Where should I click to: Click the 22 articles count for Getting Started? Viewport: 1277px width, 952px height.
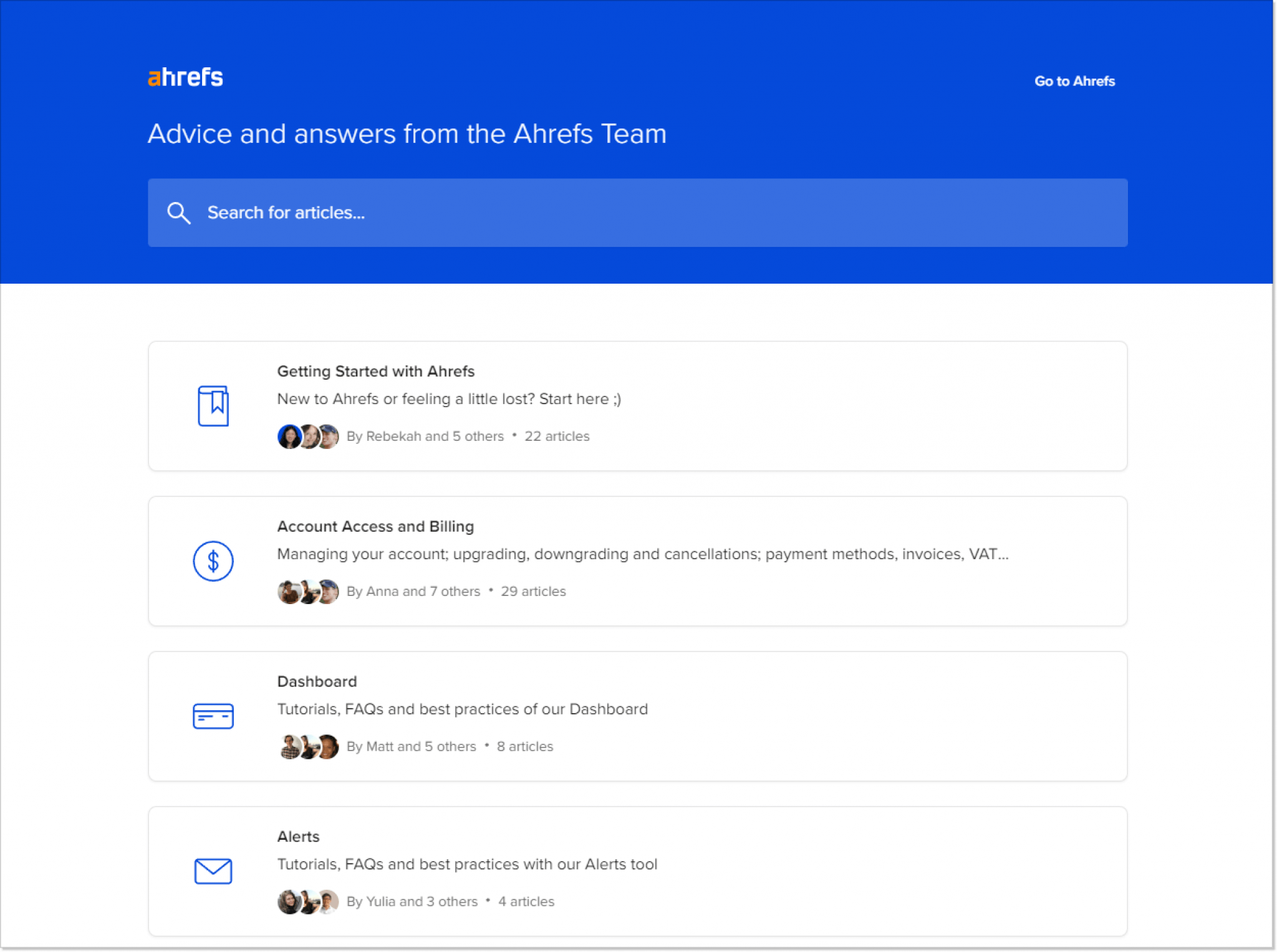coord(557,436)
